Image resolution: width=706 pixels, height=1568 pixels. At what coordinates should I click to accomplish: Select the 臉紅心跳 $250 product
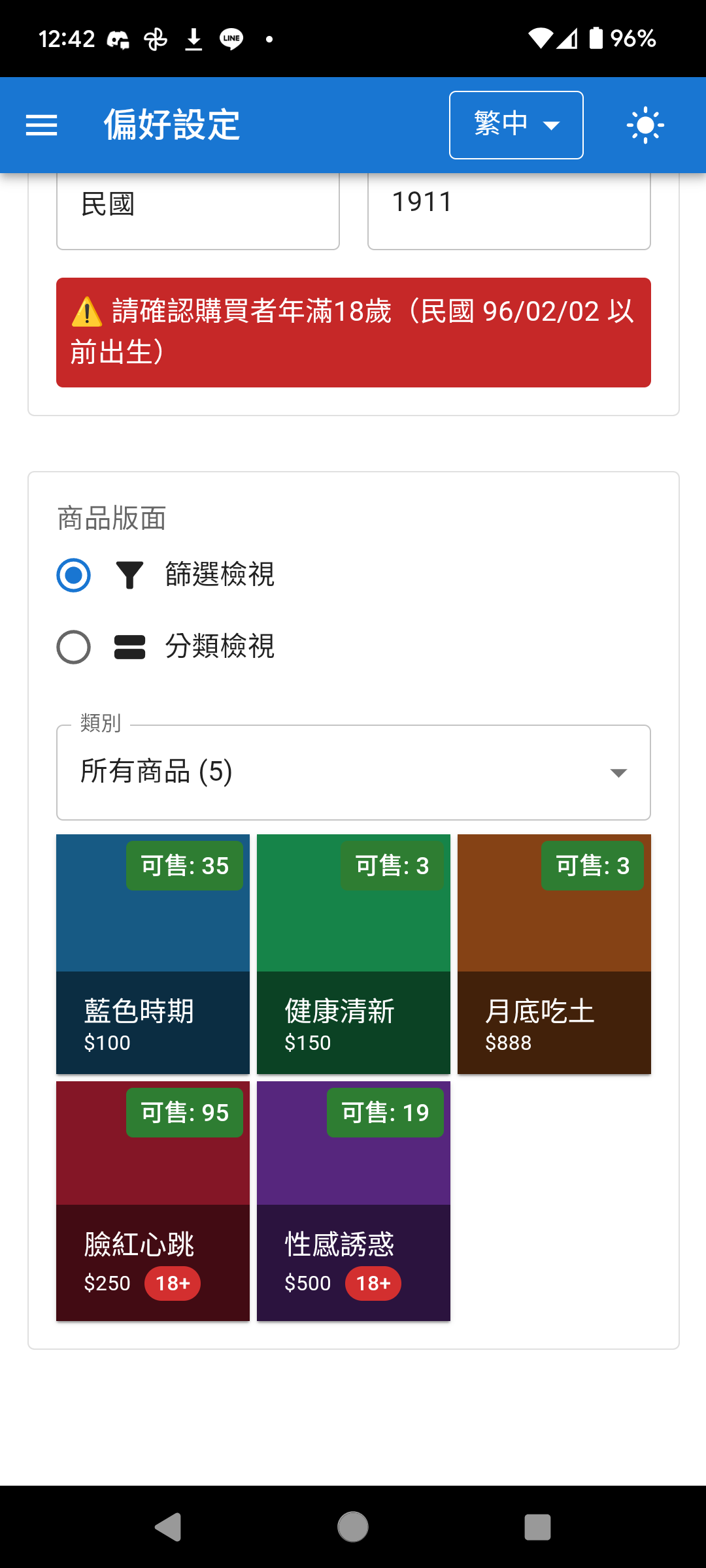point(153,1201)
